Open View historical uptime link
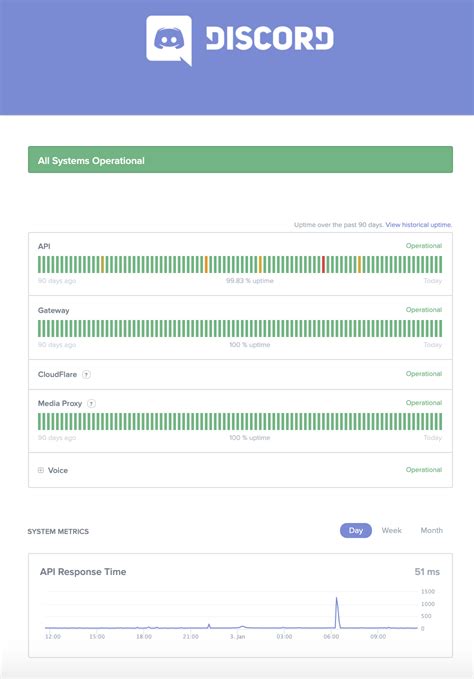The image size is (474, 679). pyautogui.click(x=419, y=225)
